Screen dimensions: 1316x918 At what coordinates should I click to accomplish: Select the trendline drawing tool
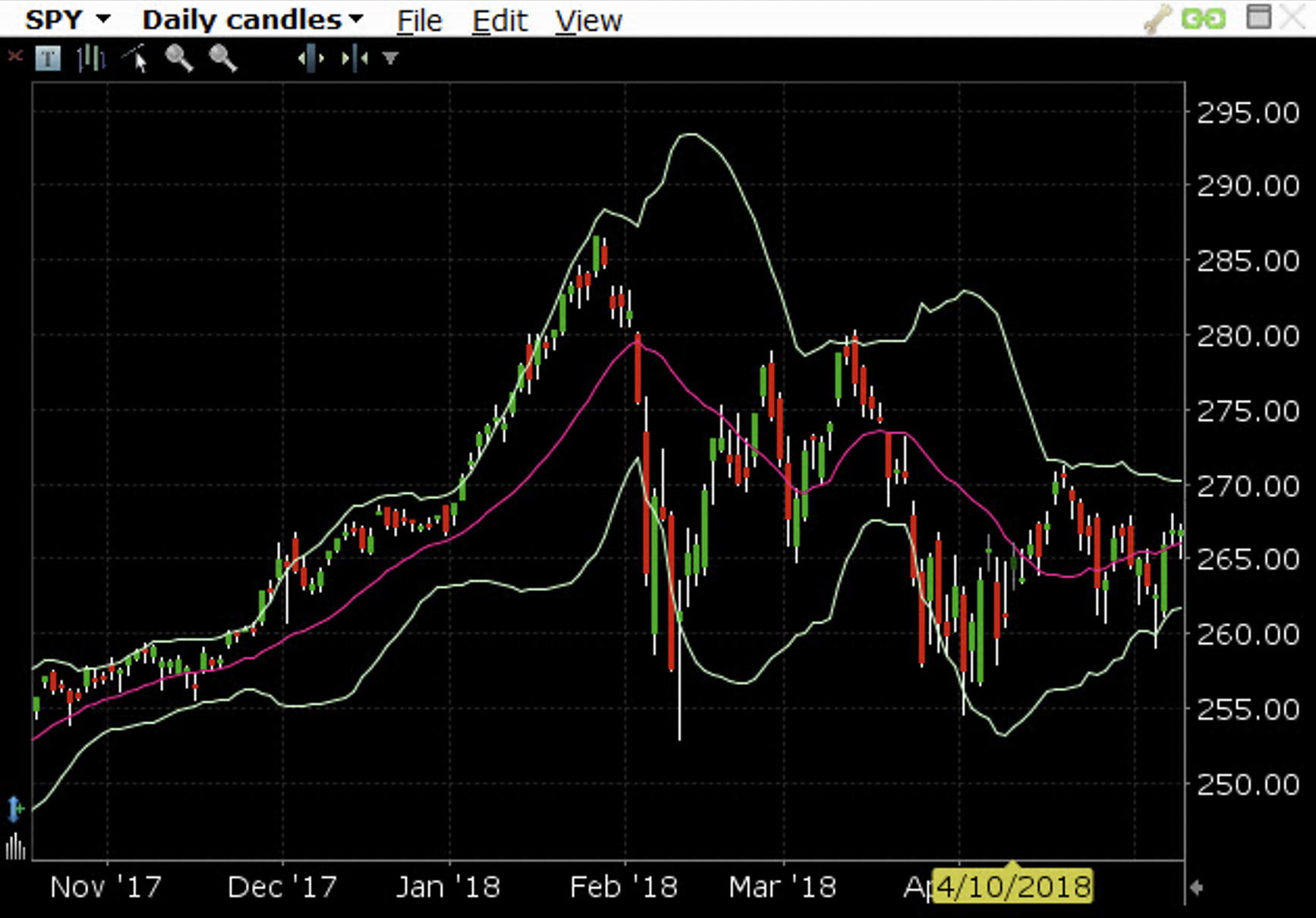click(137, 58)
